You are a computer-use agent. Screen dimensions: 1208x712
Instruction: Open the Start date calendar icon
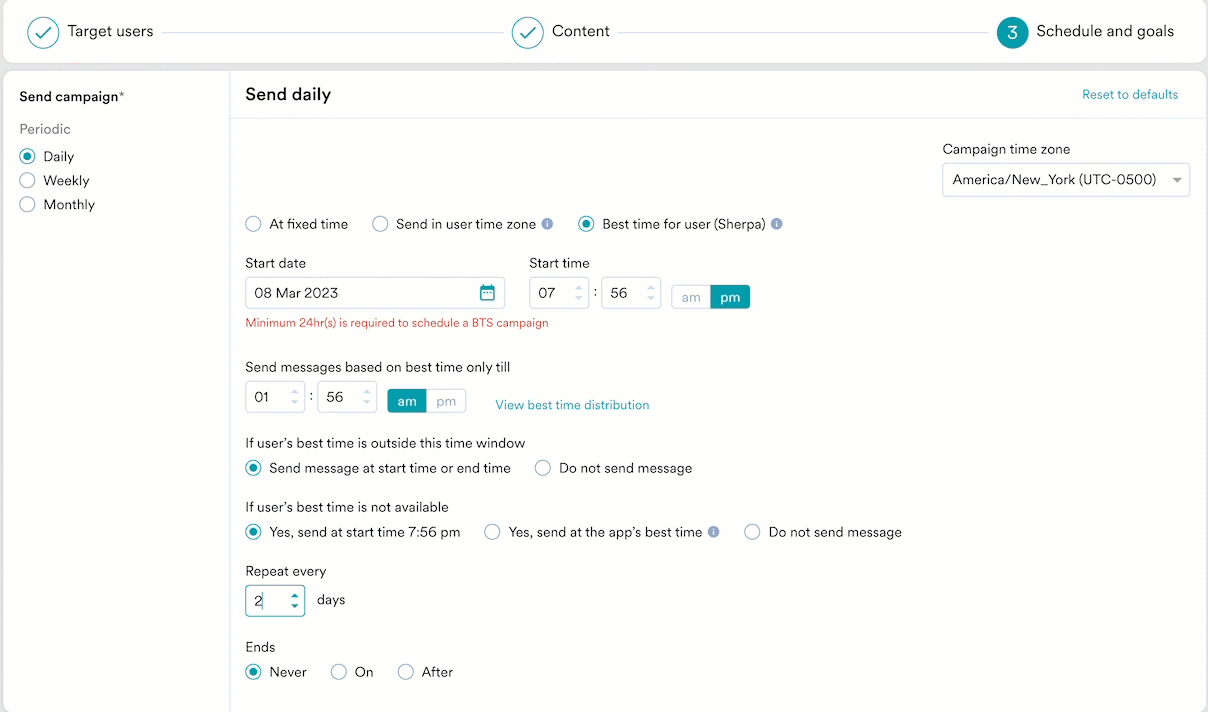(487, 293)
